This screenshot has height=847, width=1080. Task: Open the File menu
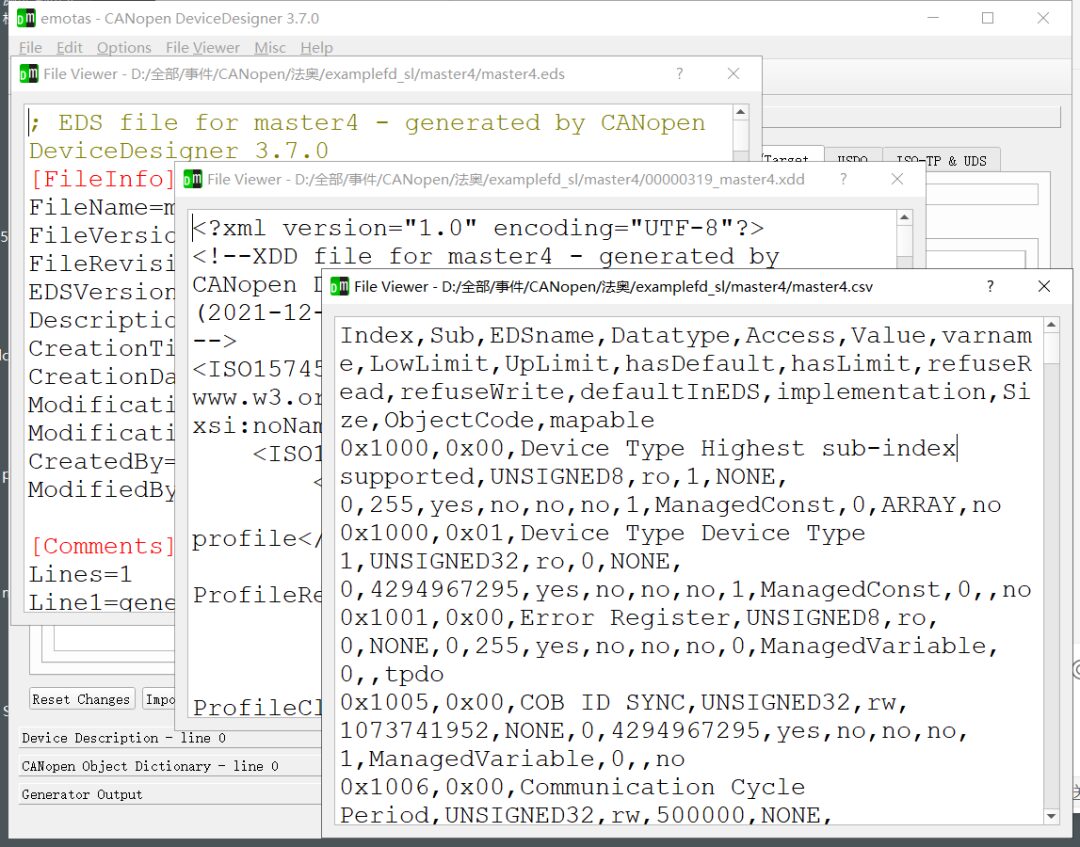tap(30, 48)
